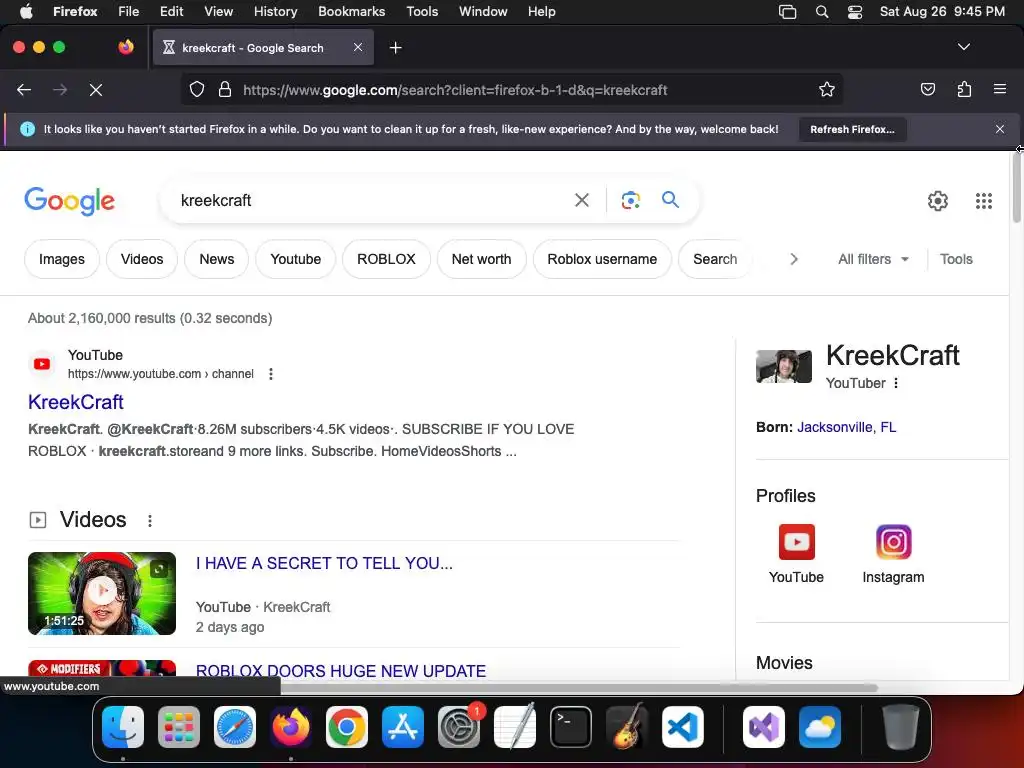
Task: Search by image with camera icon
Action: [630, 200]
